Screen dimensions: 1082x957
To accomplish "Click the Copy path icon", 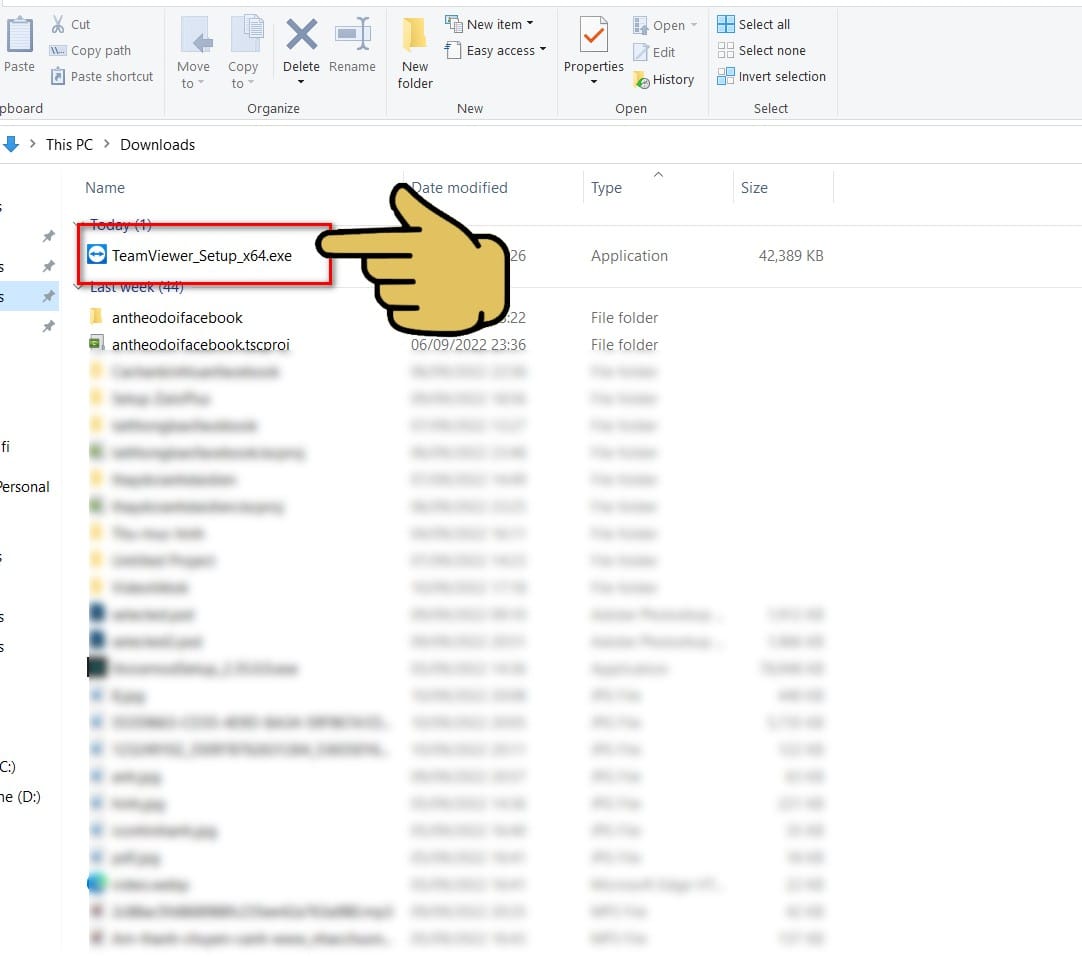I will (x=58, y=50).
